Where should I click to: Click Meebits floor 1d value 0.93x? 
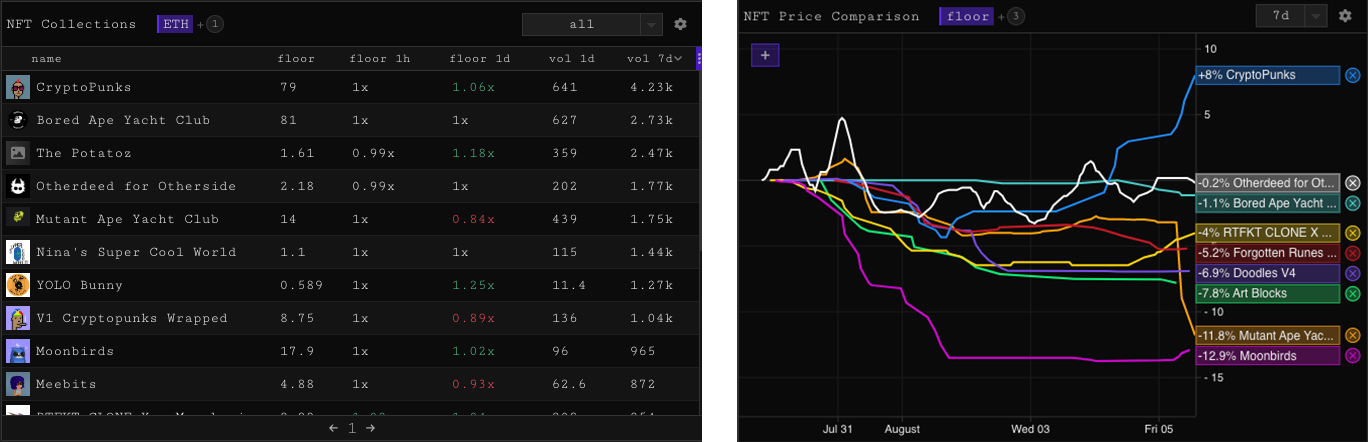point(473,385)
